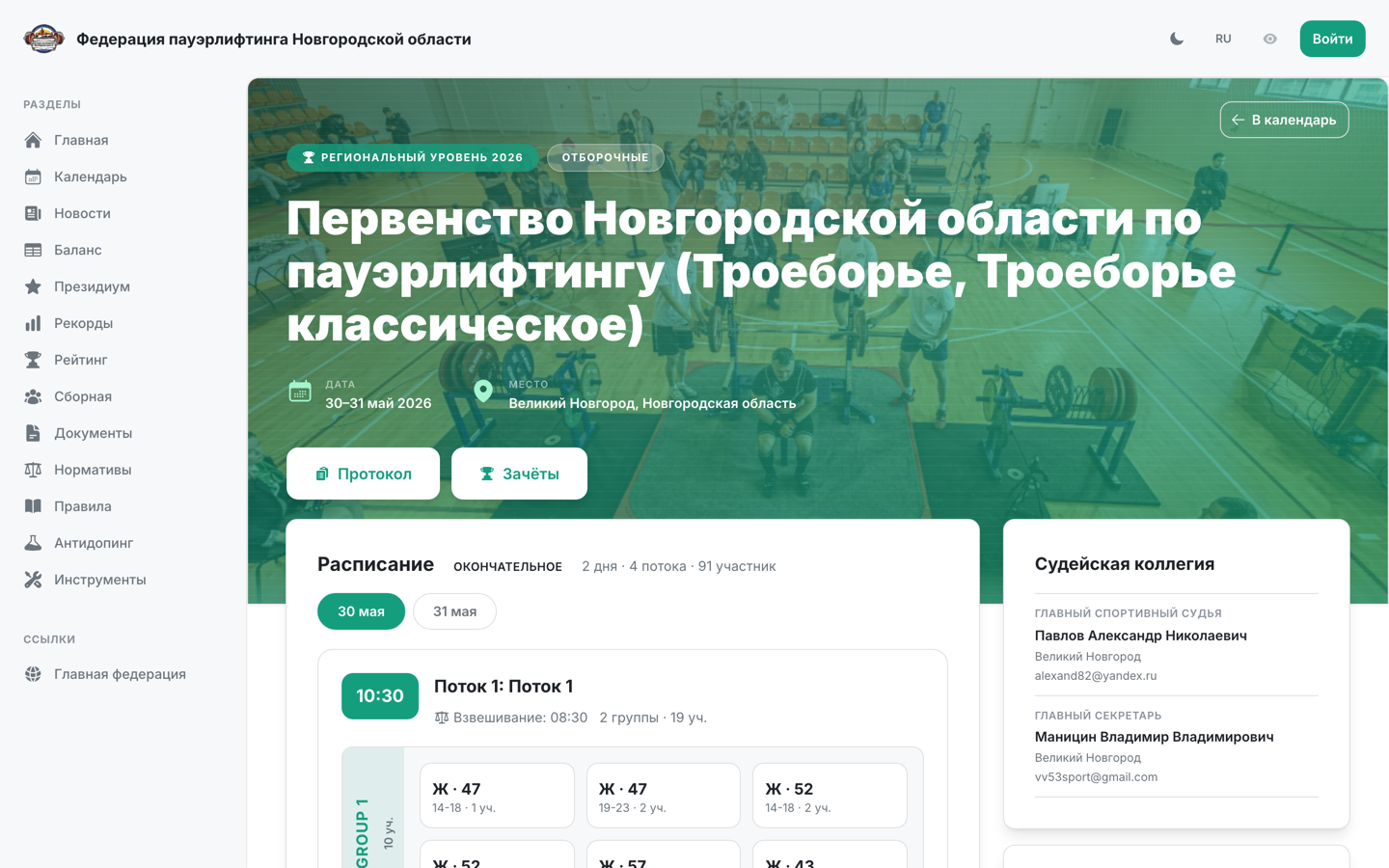Viewport: 1389px width, 868px height.
Task: Select the Ж · 47 14-18 category card
Action: point(497,796)
